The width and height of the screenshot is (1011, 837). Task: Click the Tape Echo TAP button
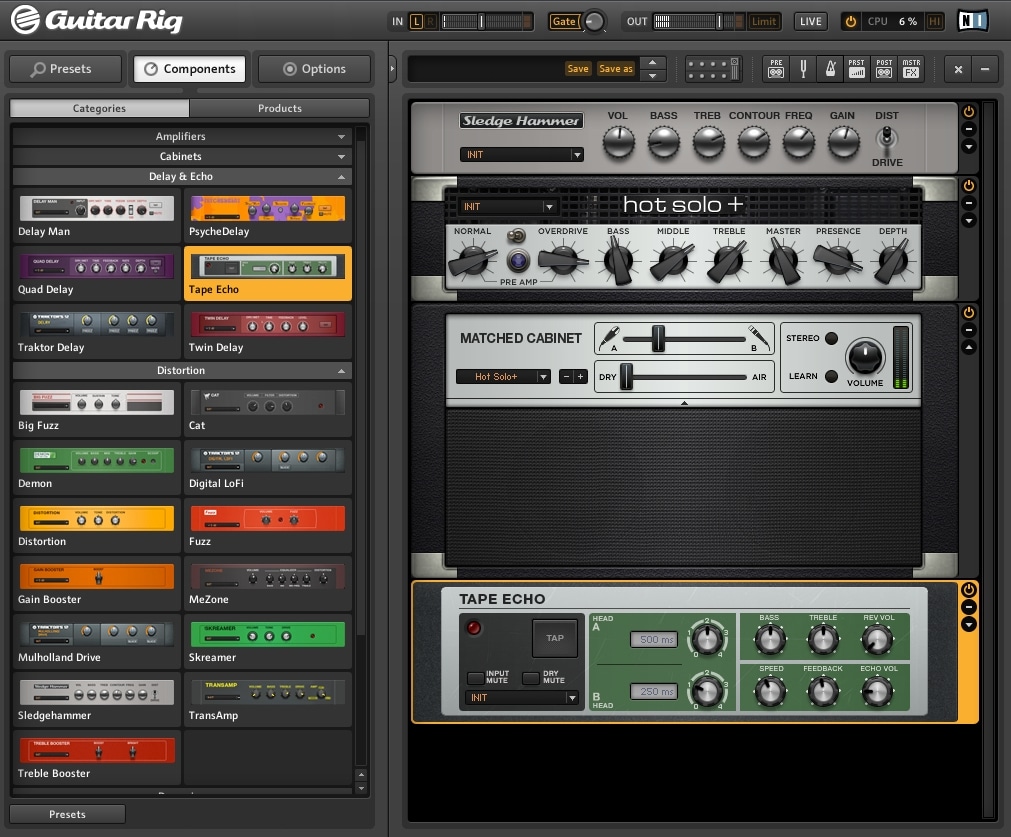click(555, 638)
